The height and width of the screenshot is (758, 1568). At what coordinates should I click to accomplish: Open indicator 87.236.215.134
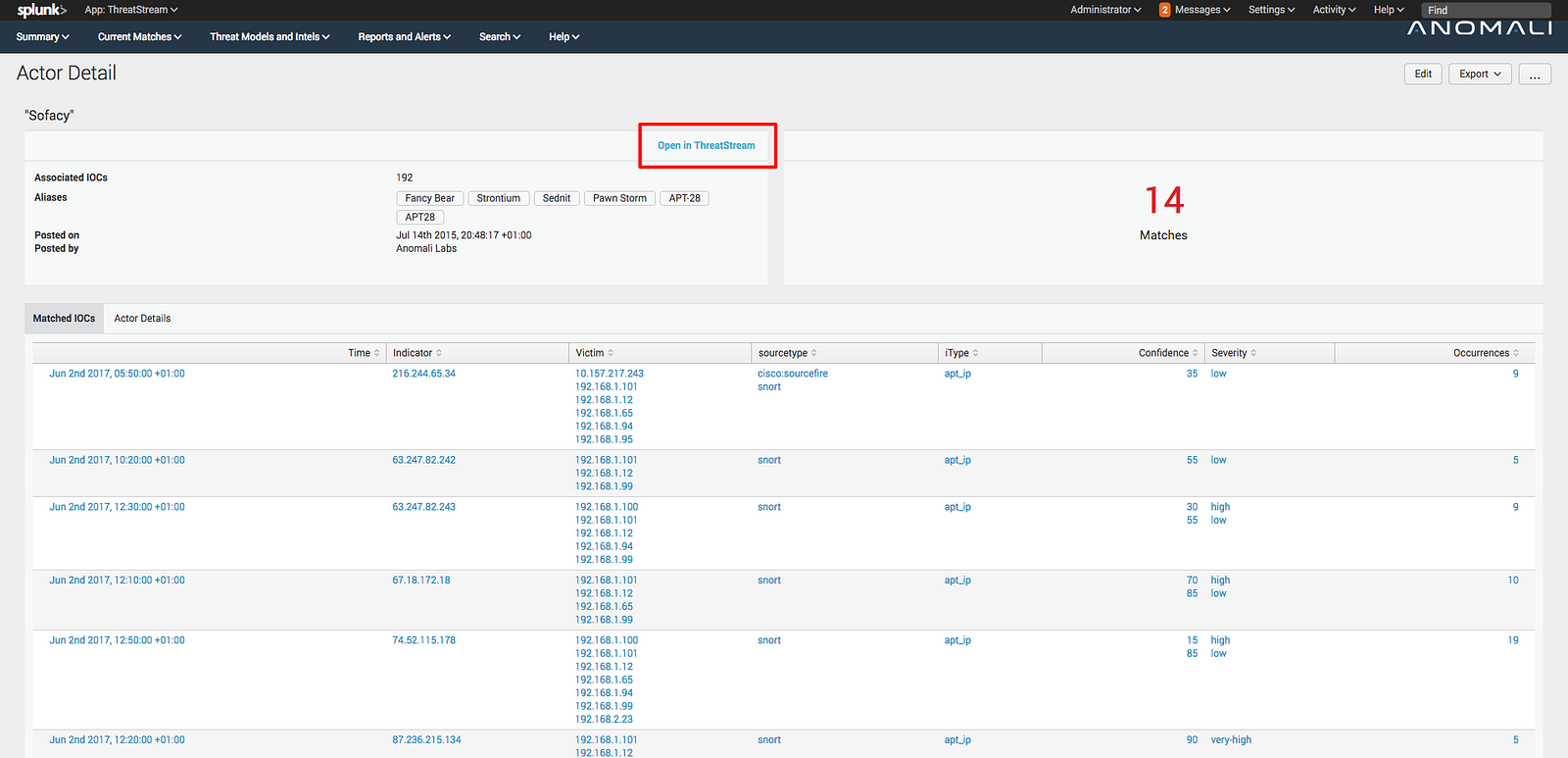[x=426, y=740]
